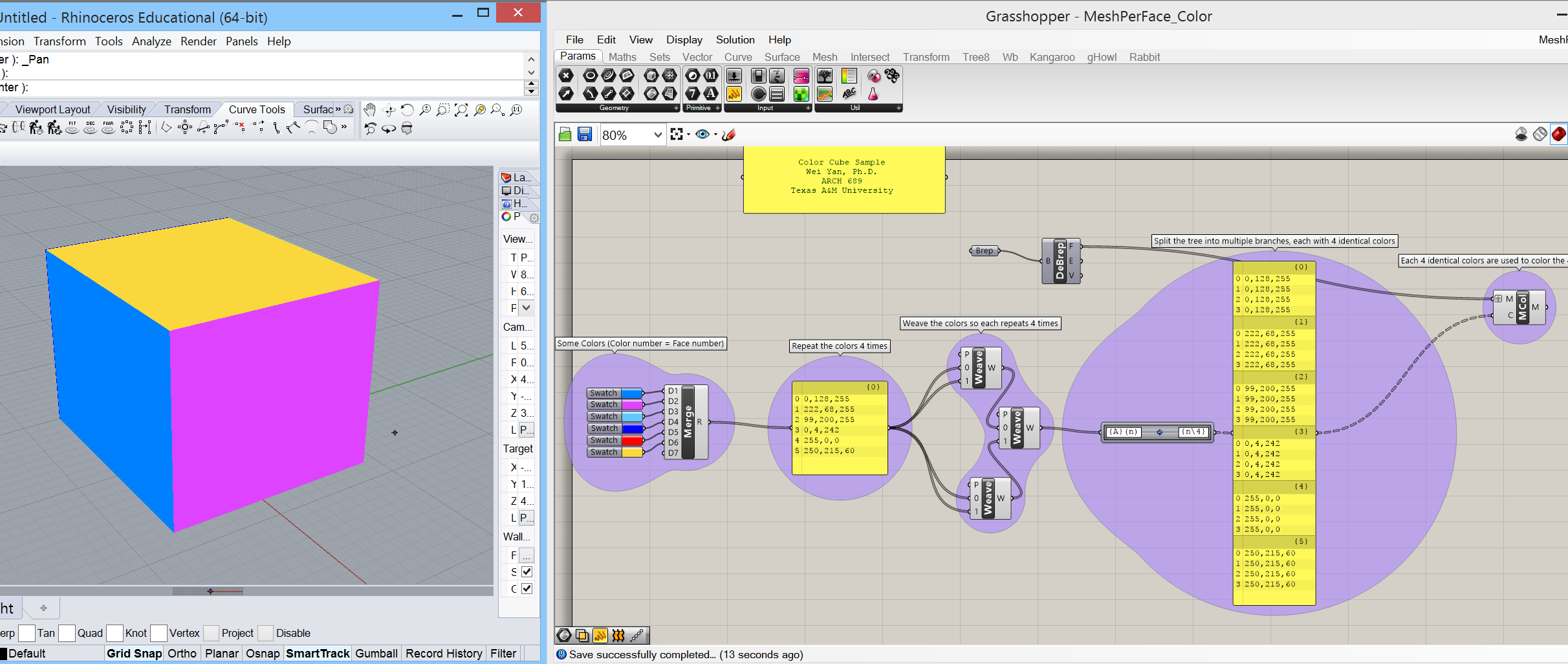Open the Rhino Analyze menu
The image size is (1568, 664).
(151, 41)
